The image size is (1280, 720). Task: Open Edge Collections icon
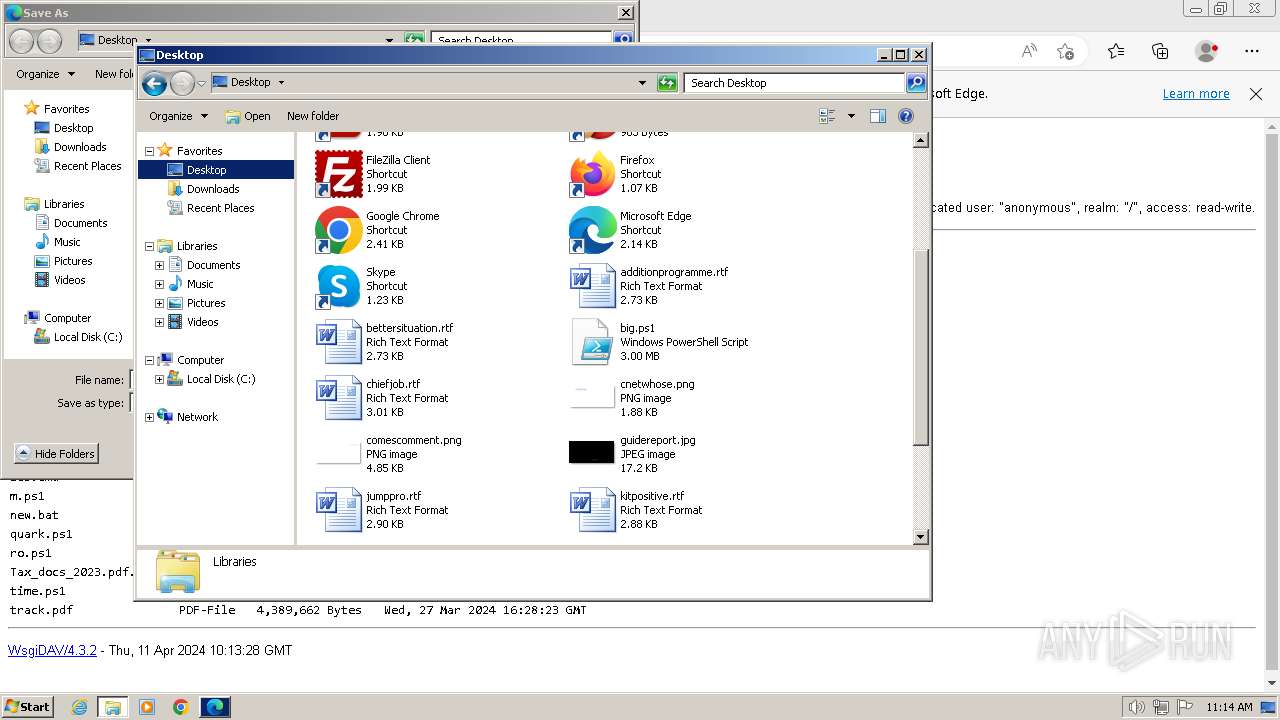(x=1160, y=51)
